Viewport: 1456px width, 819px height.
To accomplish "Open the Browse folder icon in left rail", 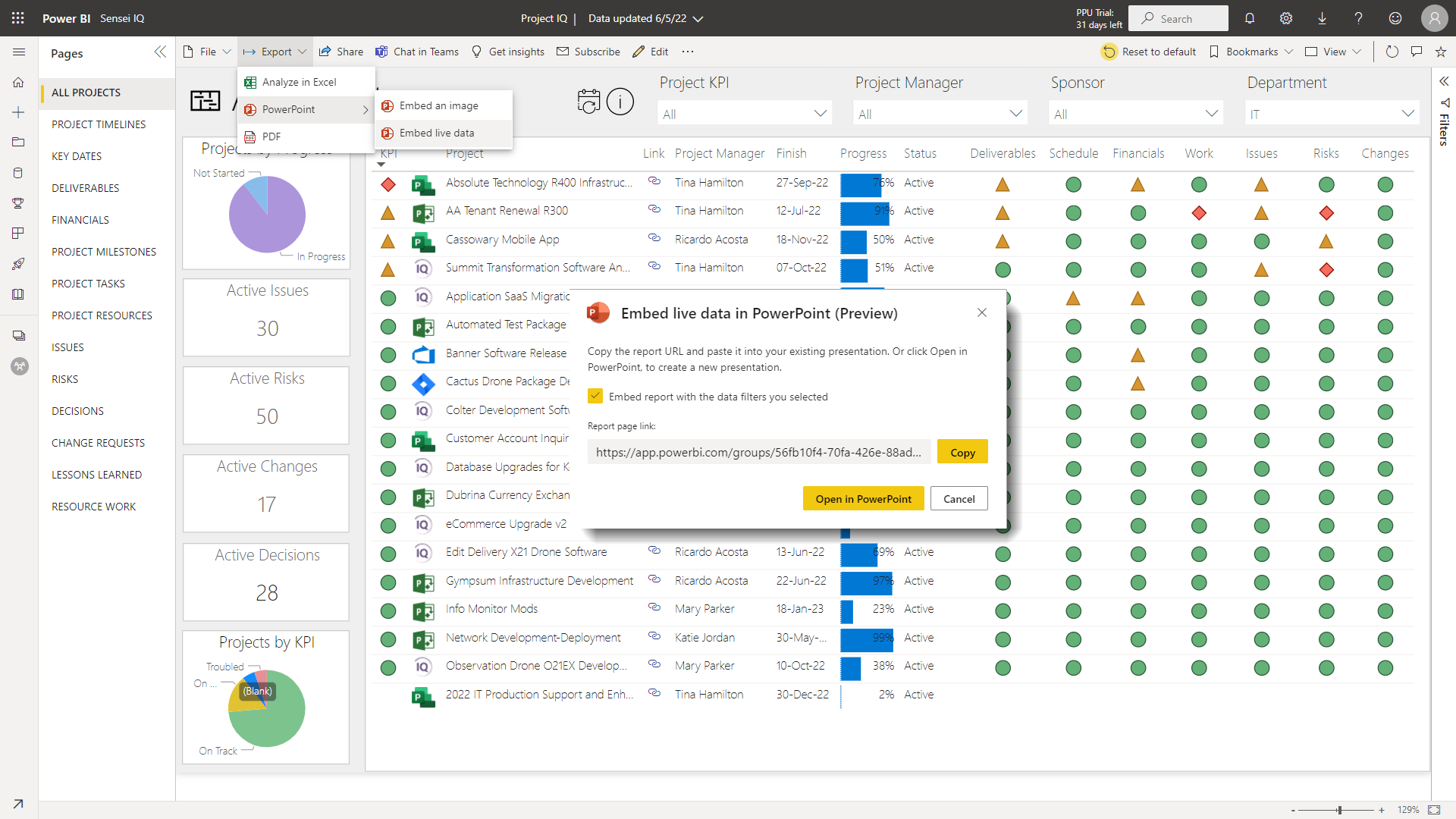I will 19,142.
